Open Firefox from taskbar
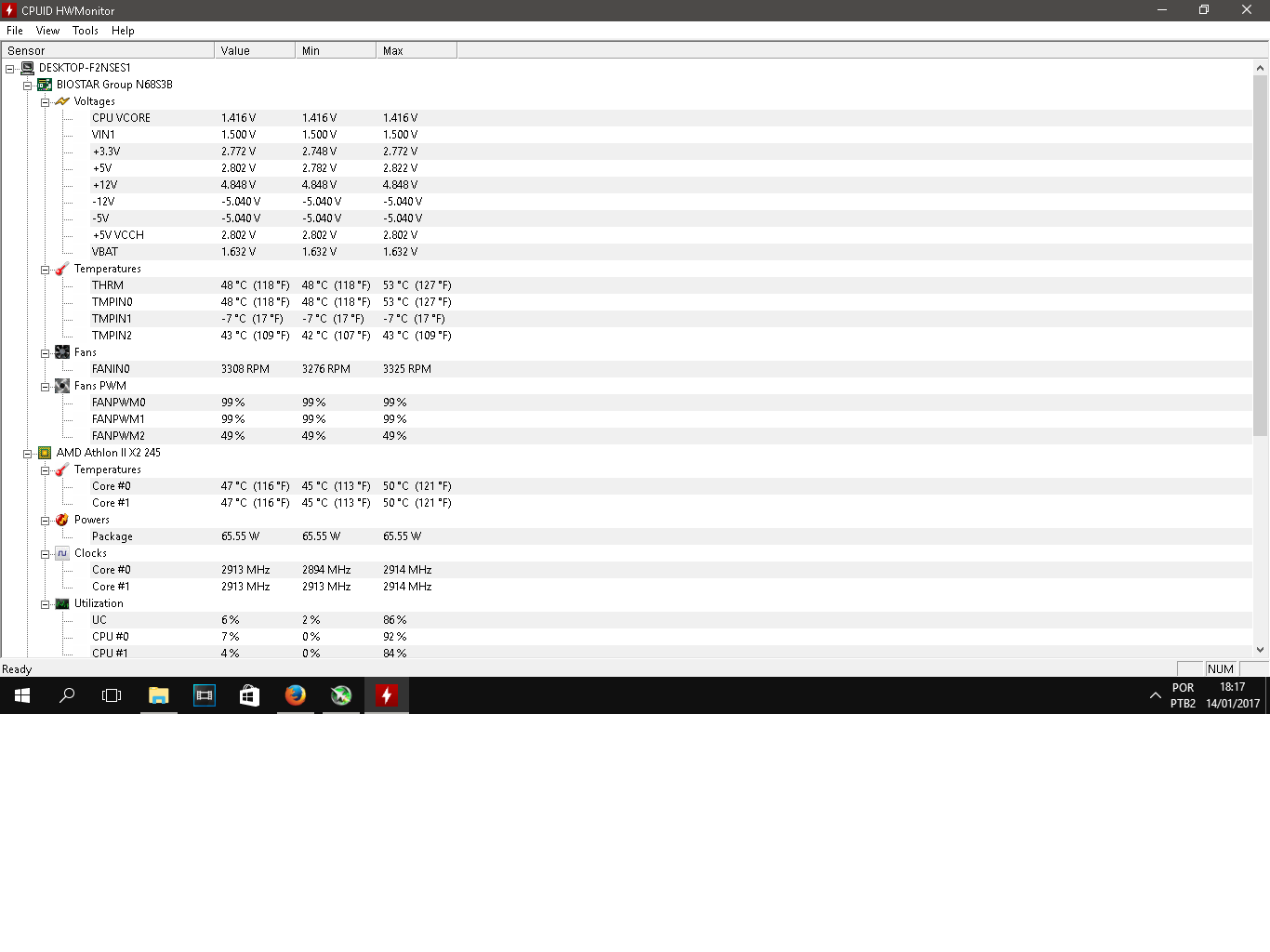The image size is (1270, 952). [295, 695]
